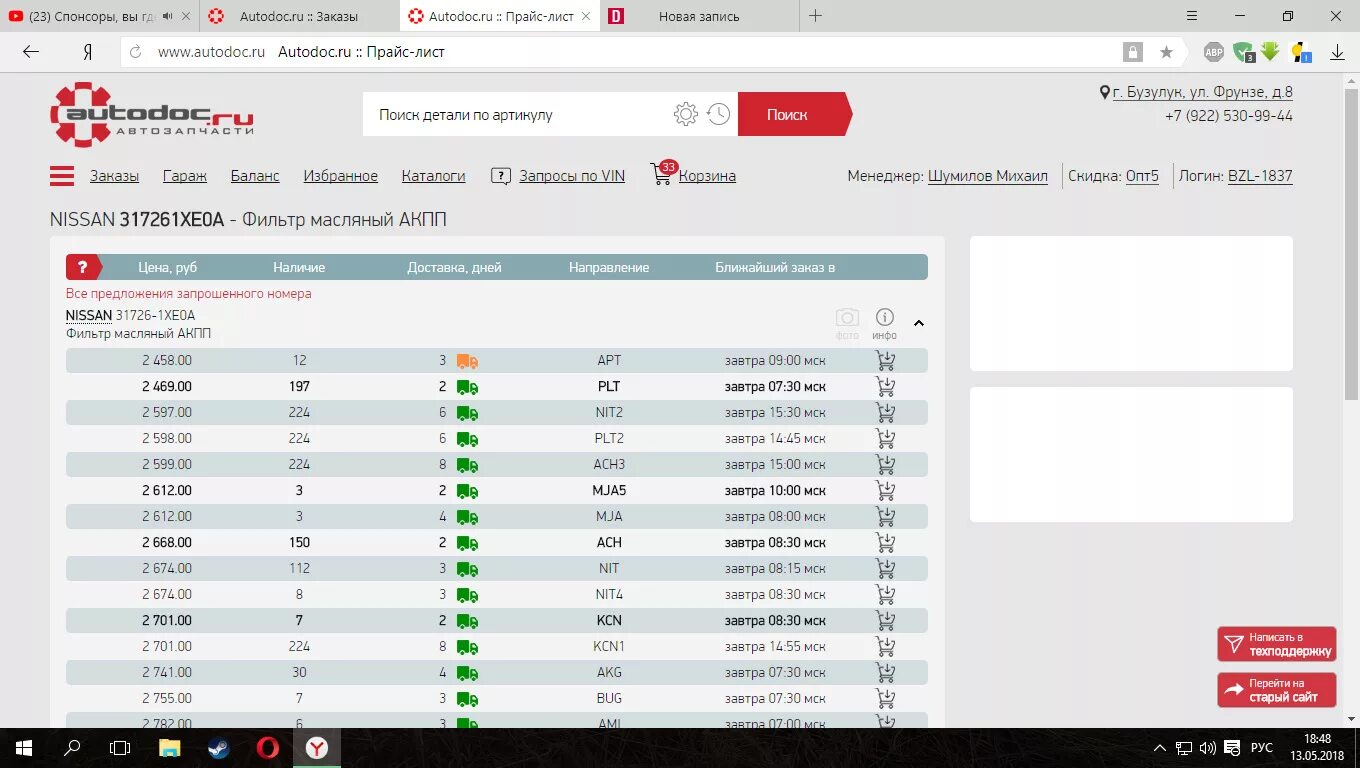The height and width of the screenshot is (768, 1360).
Task: Open the login BZL-1837 link
Action: click(x=1260, y=176)
